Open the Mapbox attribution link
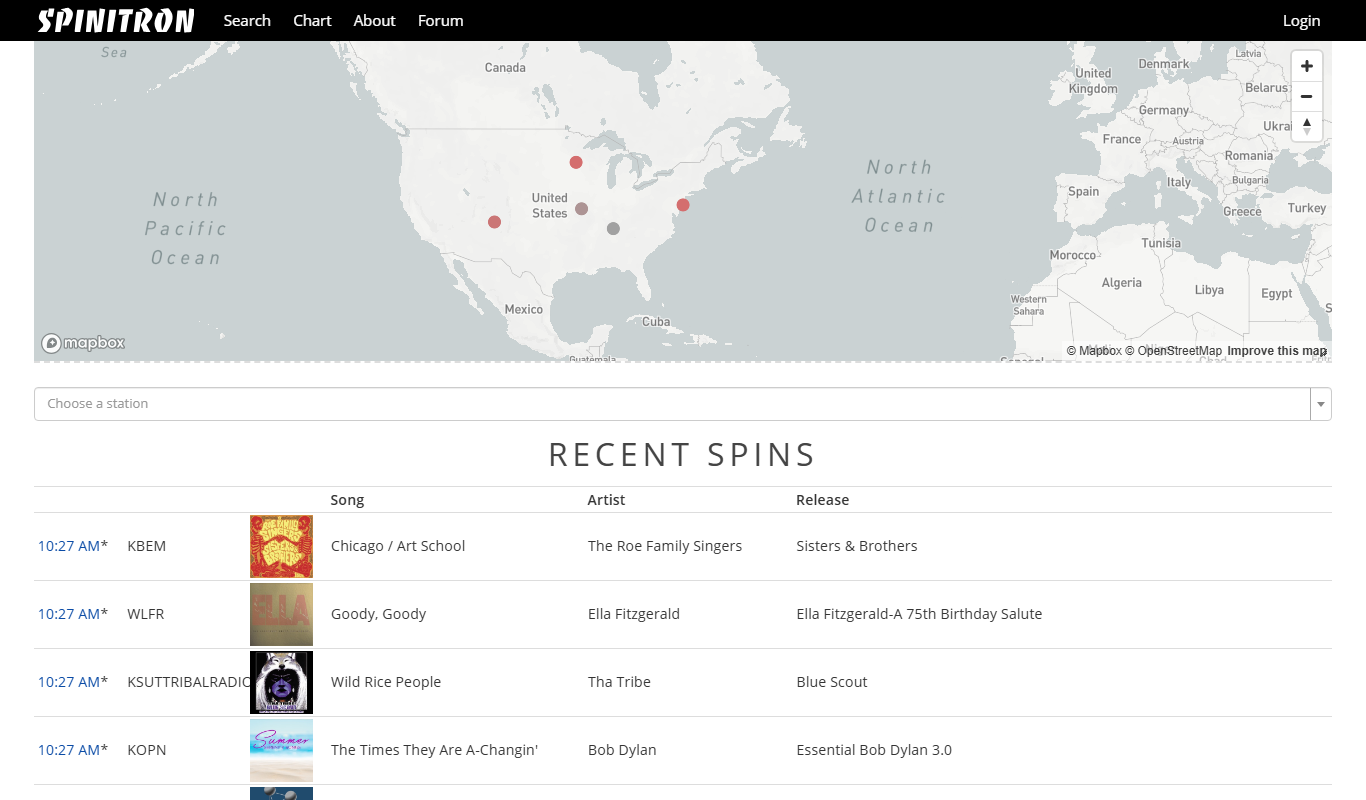 pyautogui.click(x=1094, y=351)
